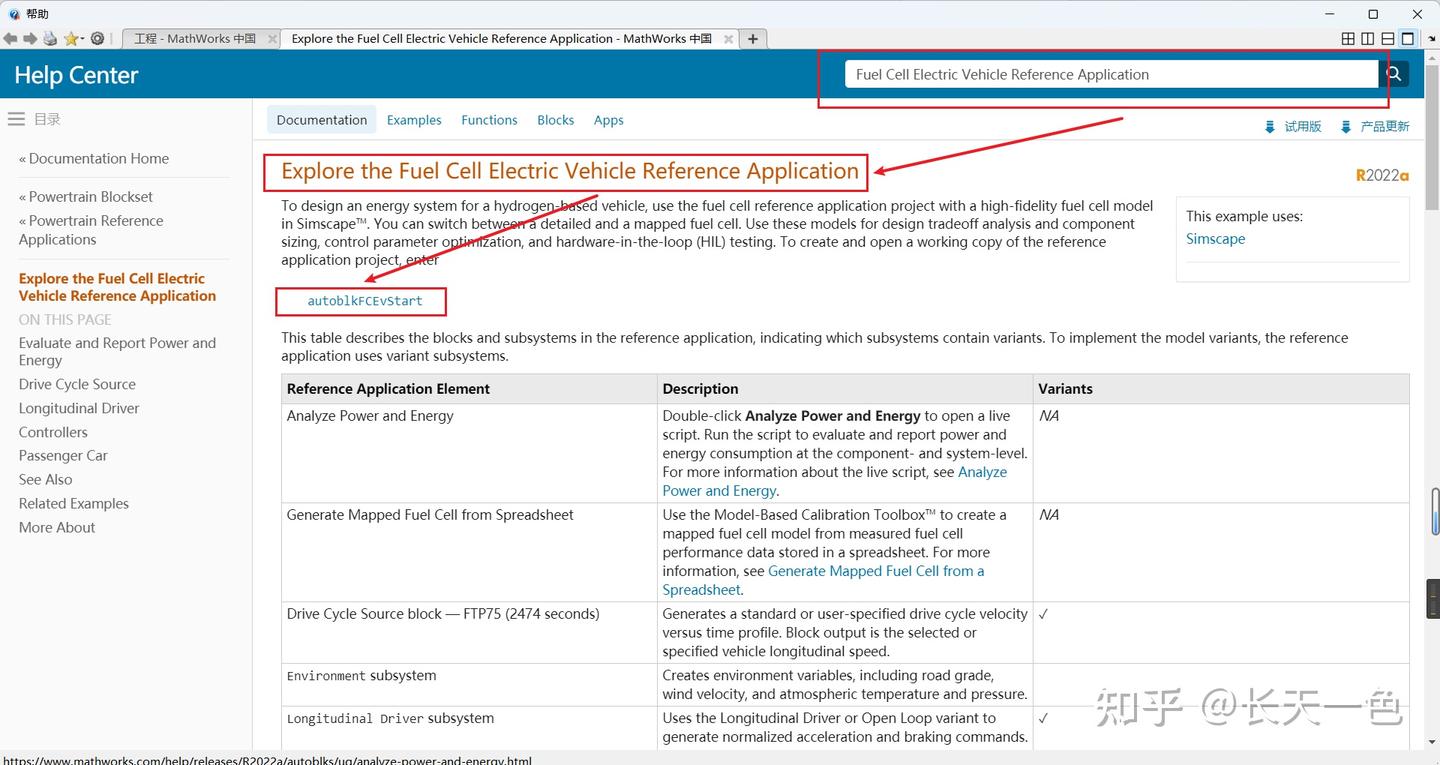This screenshot has height=765, width=1440.
Task: Collapse the 目录 contents panel
Action: [16, 117]
